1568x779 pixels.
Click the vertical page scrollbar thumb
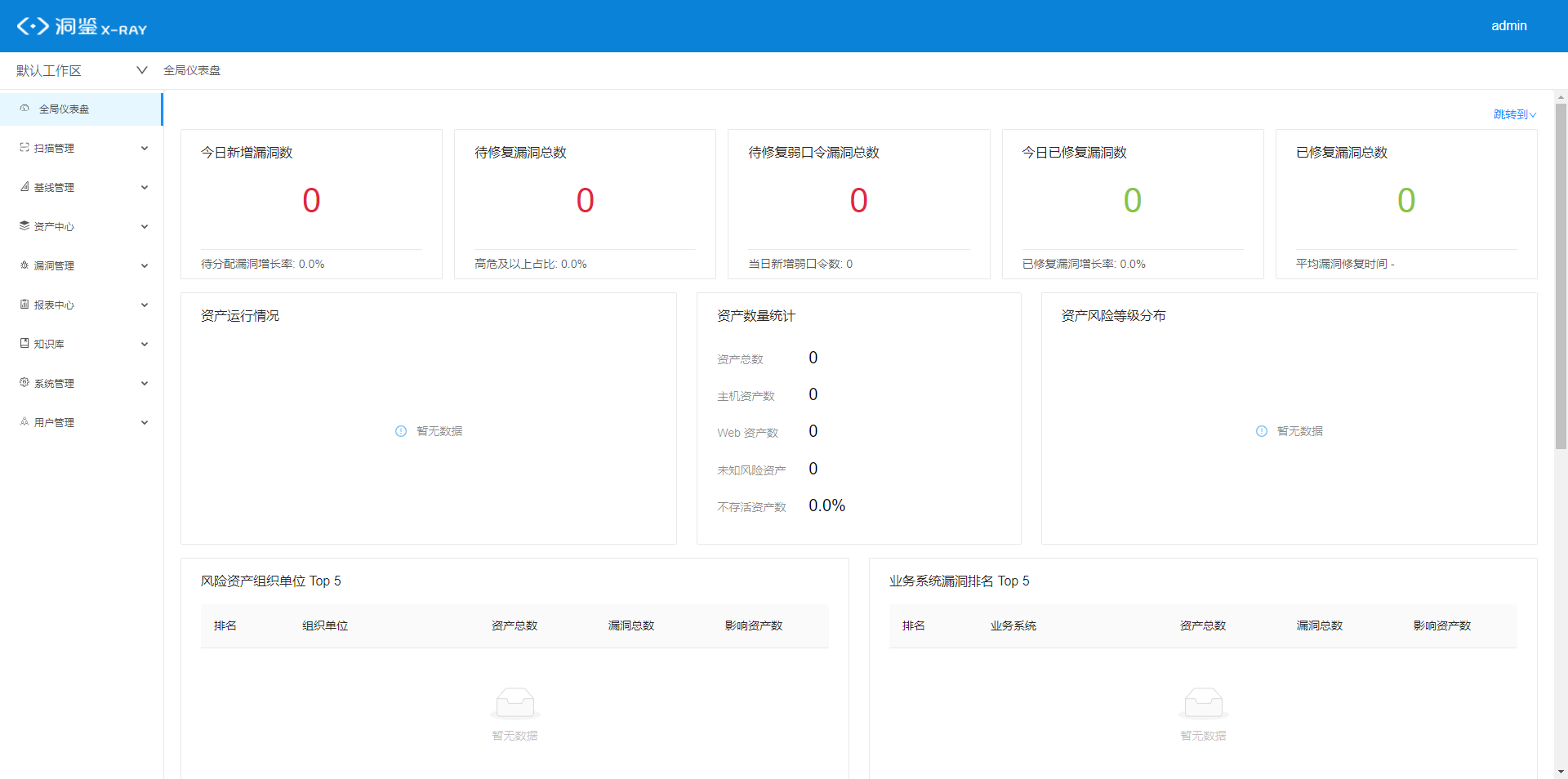click(x=1561, y=276)
